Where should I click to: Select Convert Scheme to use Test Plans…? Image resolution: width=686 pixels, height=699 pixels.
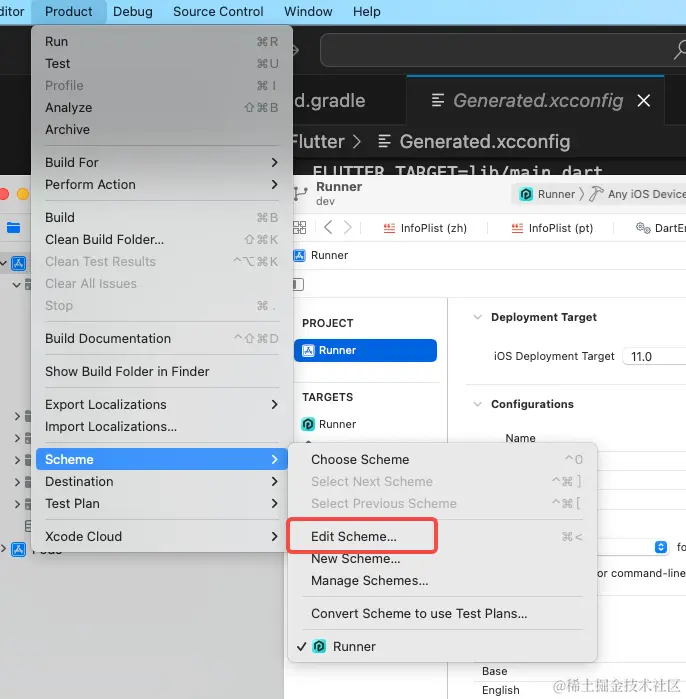pyautogui.click(x=442, y=613)
